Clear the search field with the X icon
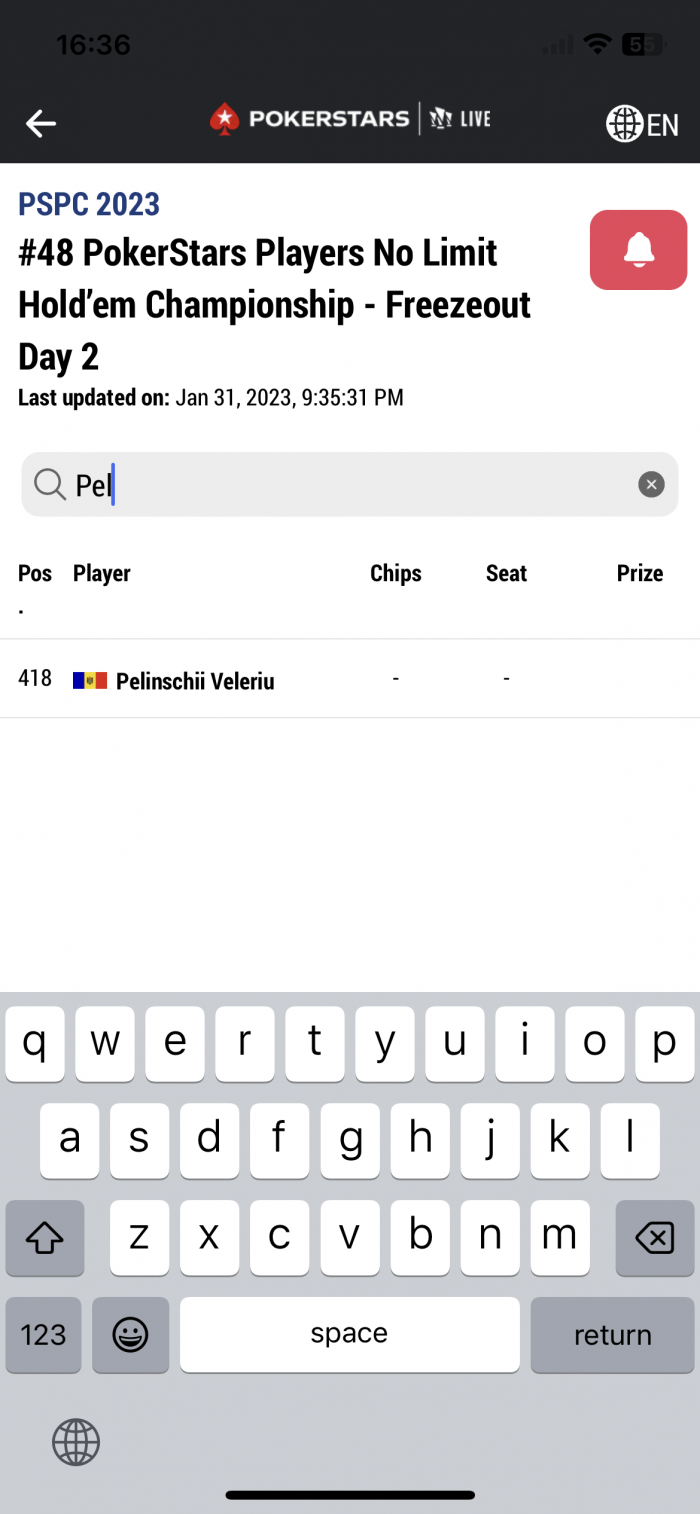 (651, 485)
